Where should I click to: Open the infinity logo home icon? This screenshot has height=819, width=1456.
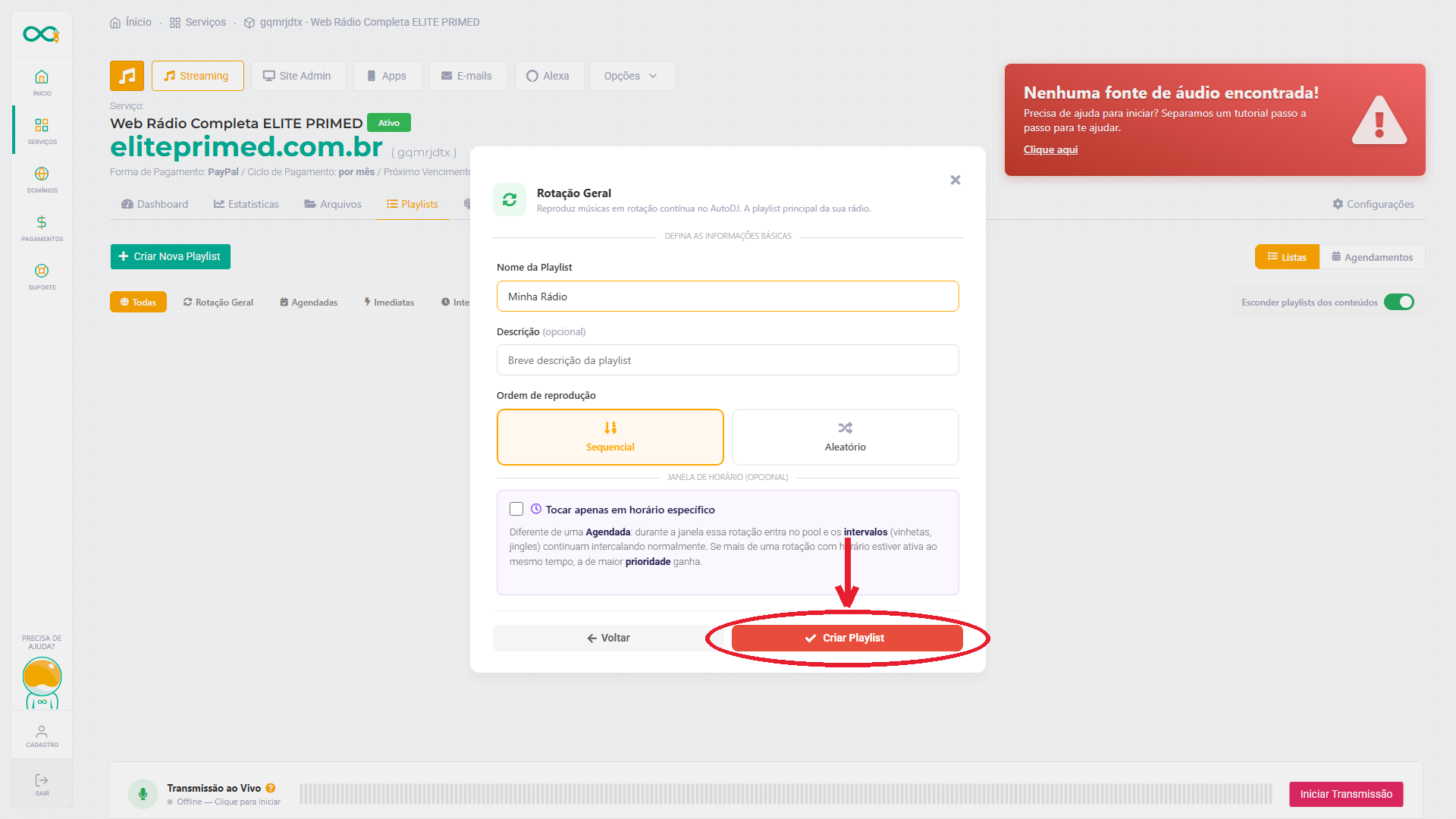click(x=41, y=34)
